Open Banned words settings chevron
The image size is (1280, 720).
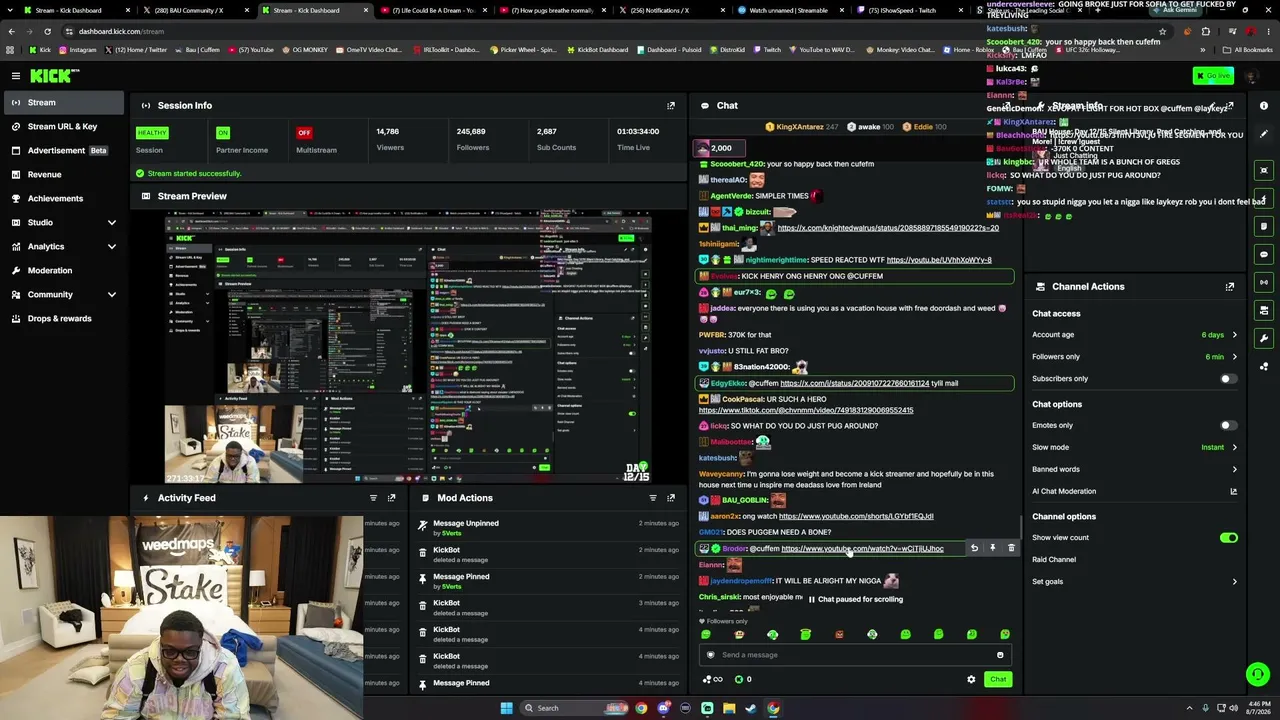[x=1234, y=469]
